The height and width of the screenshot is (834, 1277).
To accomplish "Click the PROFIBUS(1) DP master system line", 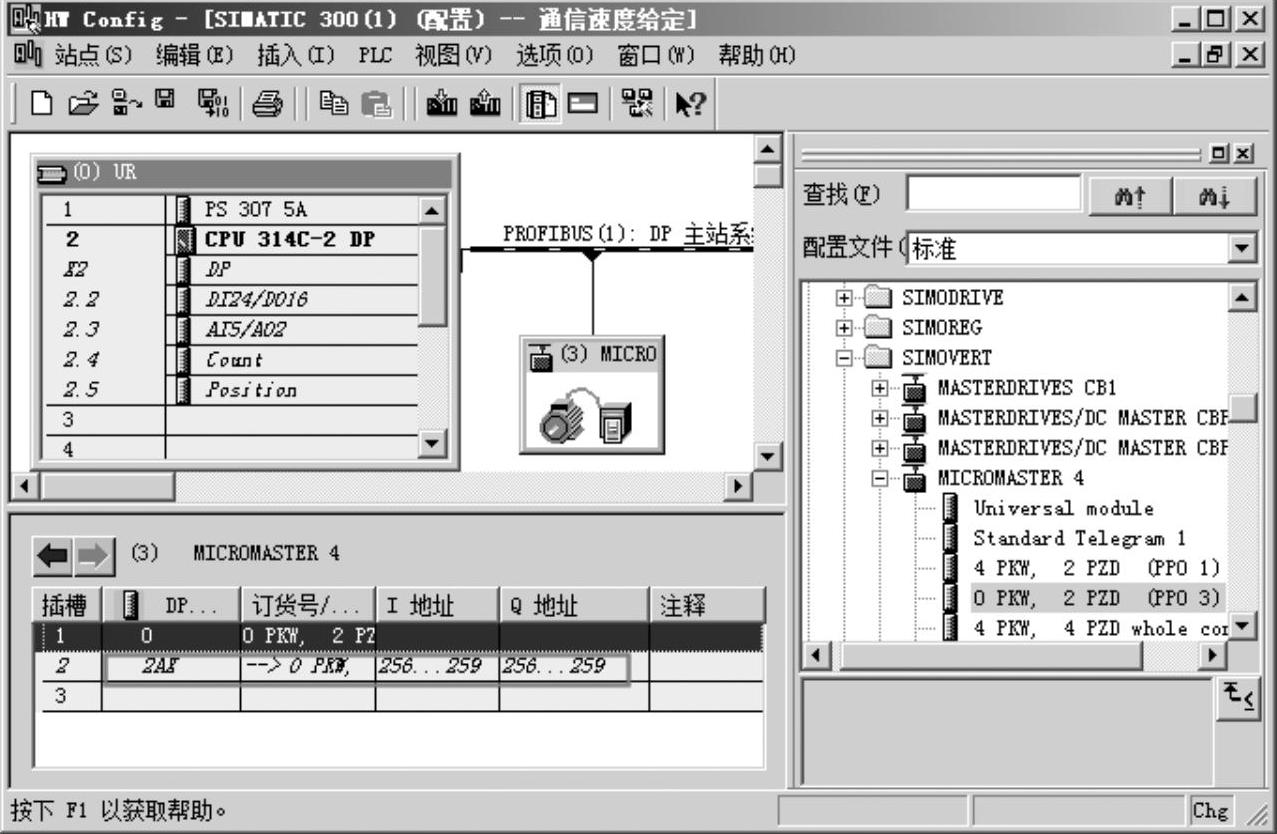I will coord(610,249).
